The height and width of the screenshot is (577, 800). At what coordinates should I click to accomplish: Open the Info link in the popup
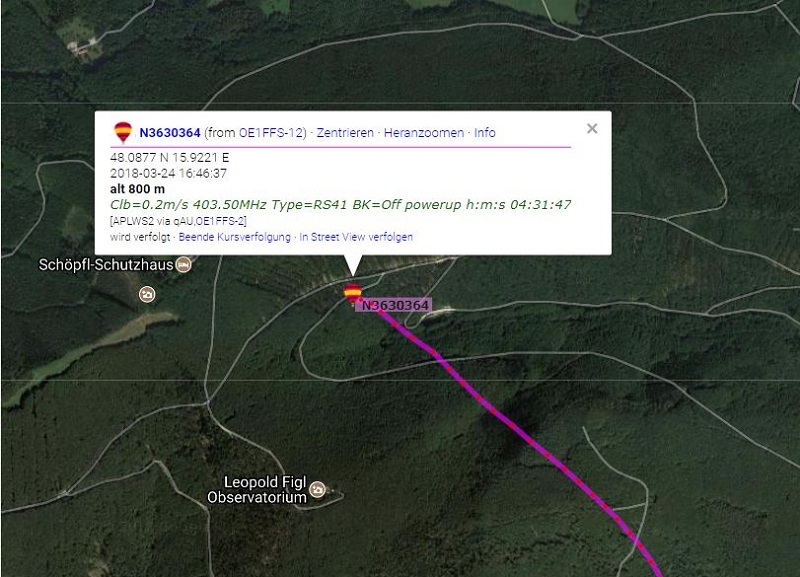[x=485, y=133]
